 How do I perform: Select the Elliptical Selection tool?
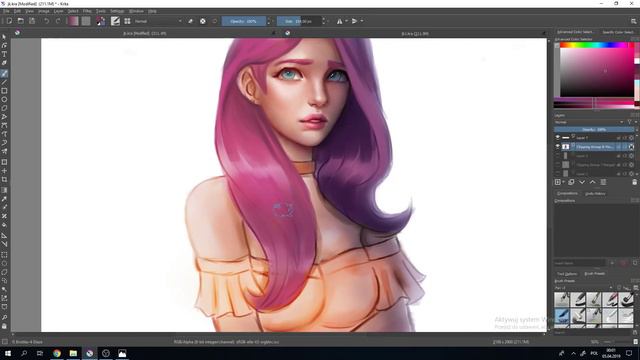[x=4, y=263]
